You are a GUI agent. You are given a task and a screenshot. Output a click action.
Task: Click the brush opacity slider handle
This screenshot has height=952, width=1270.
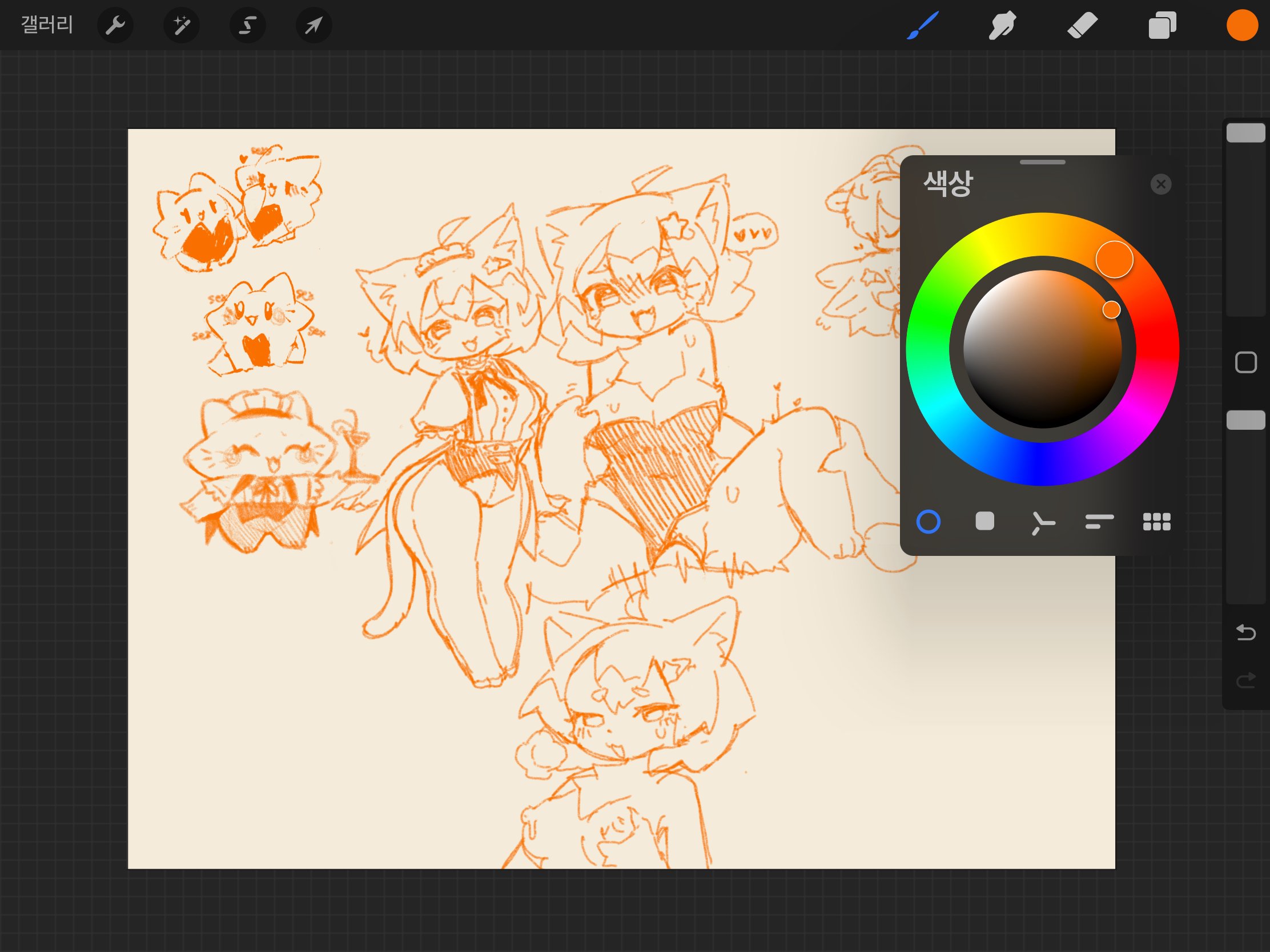1245,420
